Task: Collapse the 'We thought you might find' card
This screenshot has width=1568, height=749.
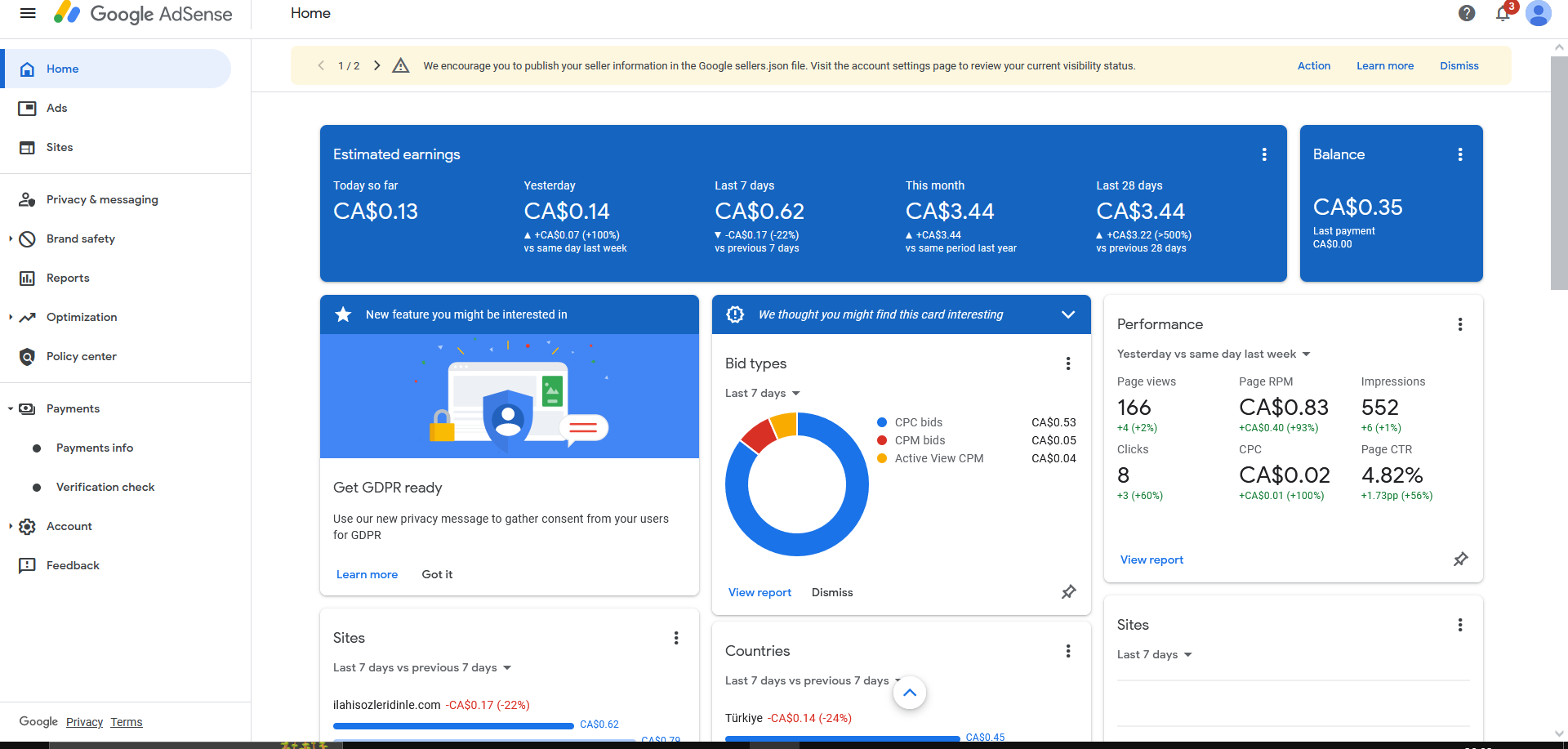Action: pos(1068,314)
